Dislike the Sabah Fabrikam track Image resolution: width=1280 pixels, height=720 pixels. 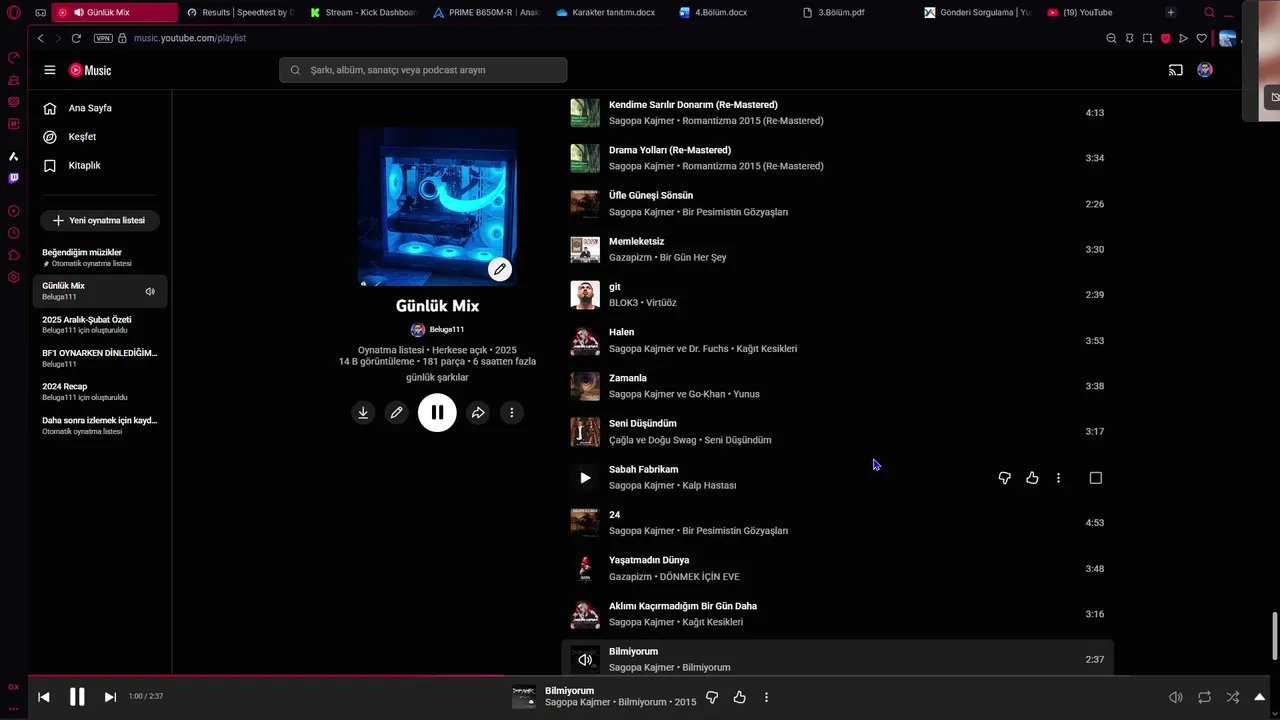pyautogui.click(x=1004, y=478)
